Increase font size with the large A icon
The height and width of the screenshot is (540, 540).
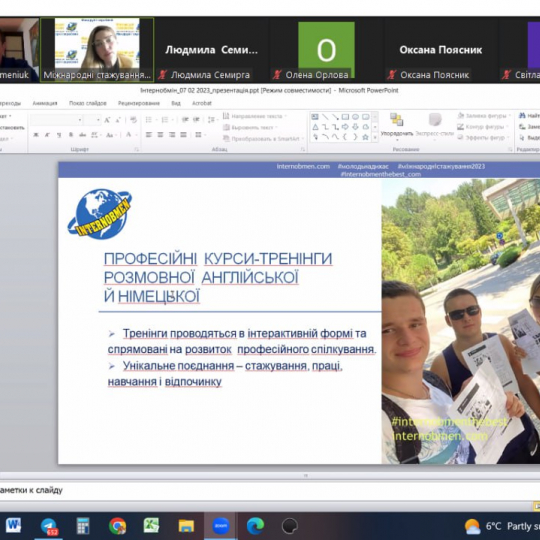coord(107,120)
